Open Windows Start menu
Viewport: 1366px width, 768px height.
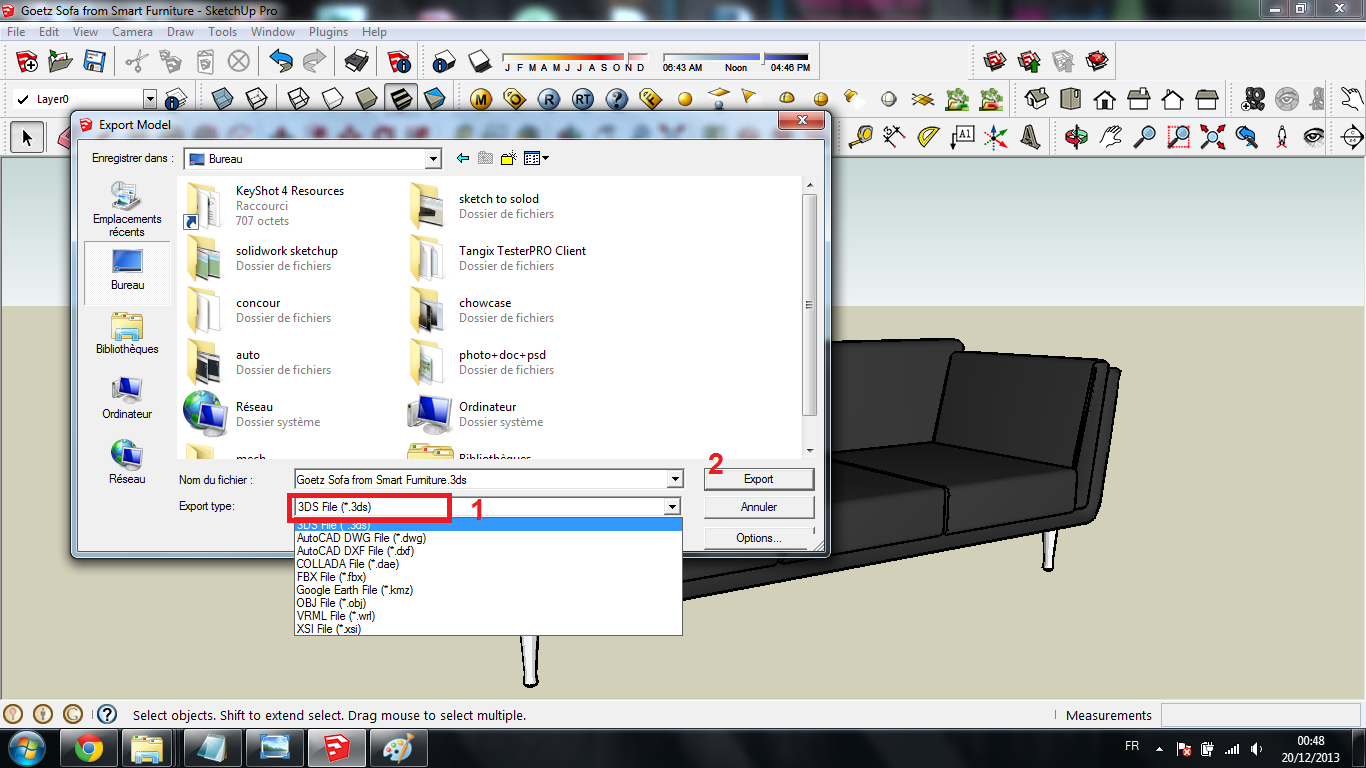coord(27,748)
